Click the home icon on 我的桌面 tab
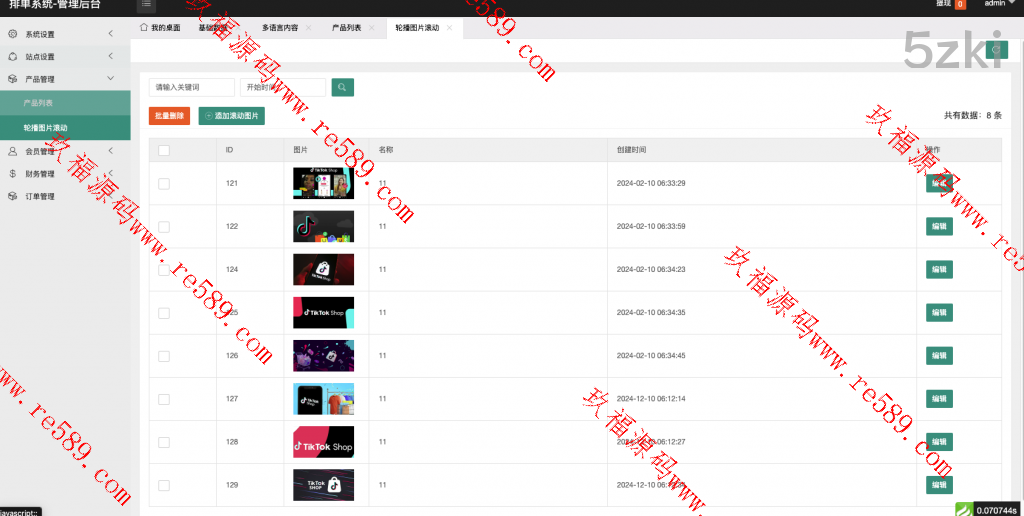The width and height of the screenshot is (1024, 516). (x=144, y=28)
